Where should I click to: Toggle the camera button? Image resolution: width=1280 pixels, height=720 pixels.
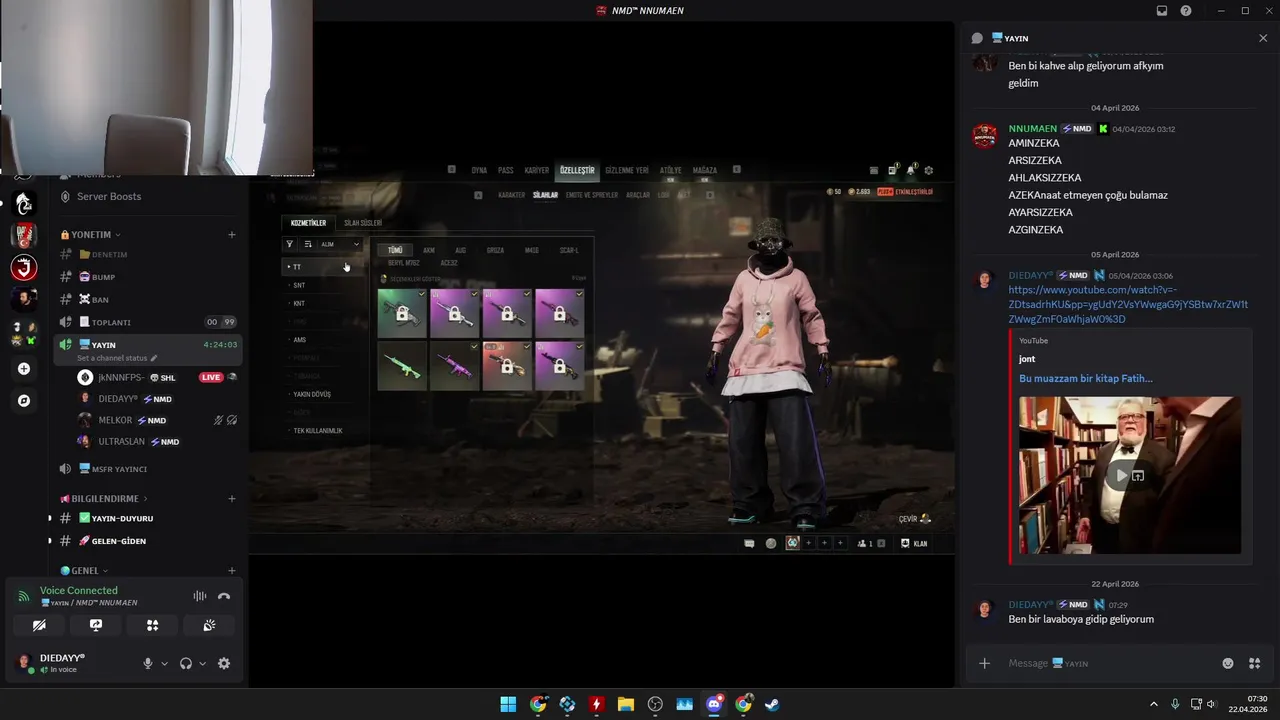click(x=39, y=625)
